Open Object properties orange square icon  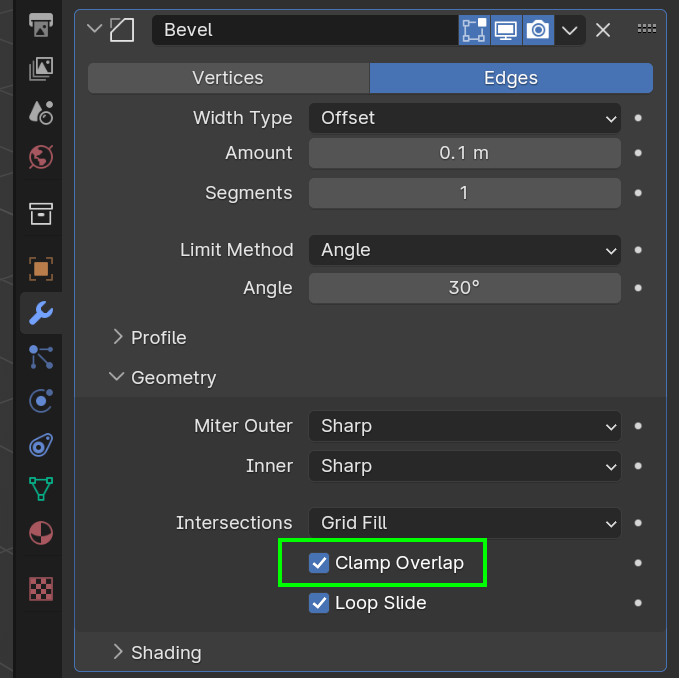pos(41,268)
